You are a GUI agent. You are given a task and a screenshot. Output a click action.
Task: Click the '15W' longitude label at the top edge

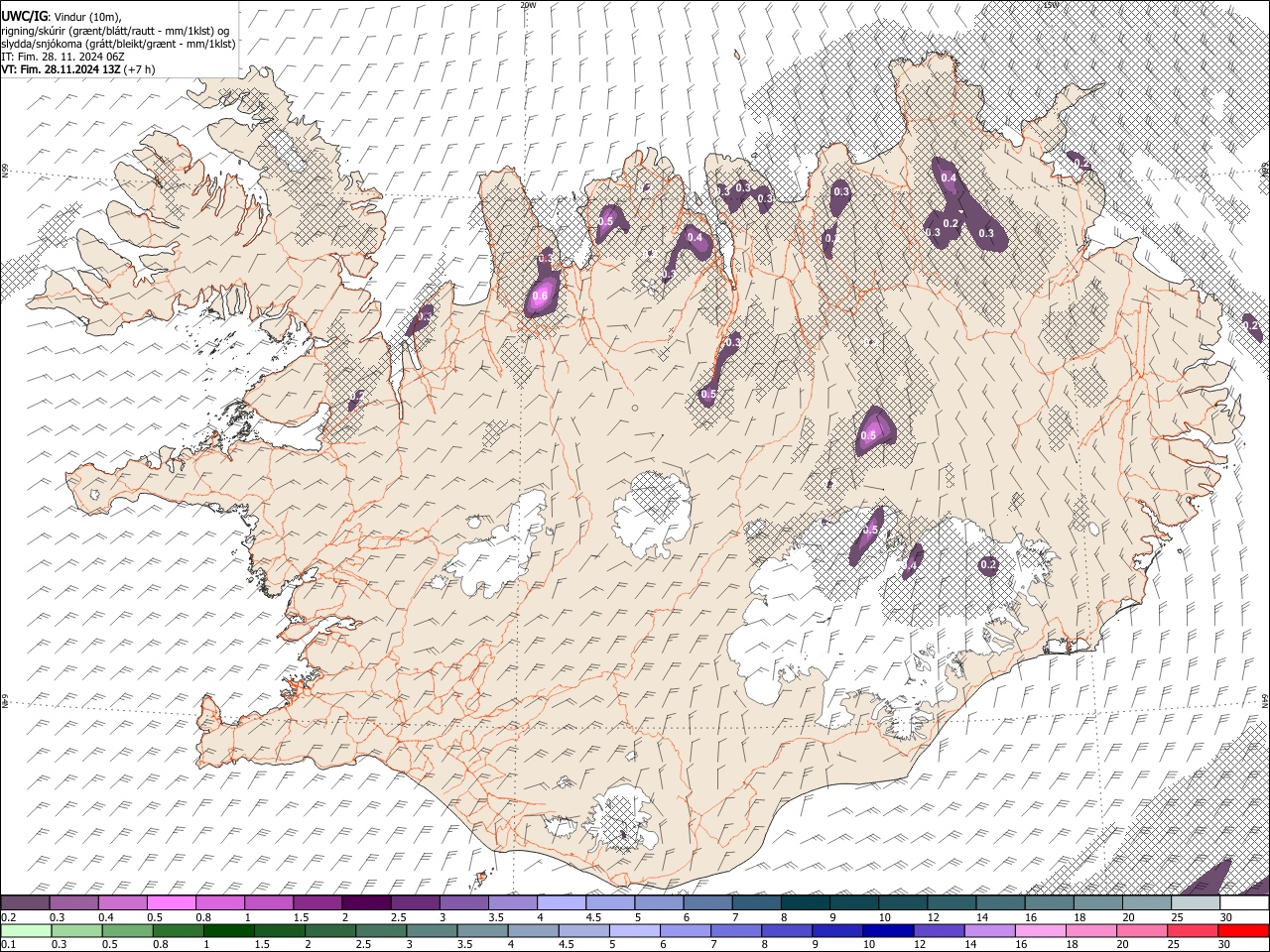tap(1052, 5)
